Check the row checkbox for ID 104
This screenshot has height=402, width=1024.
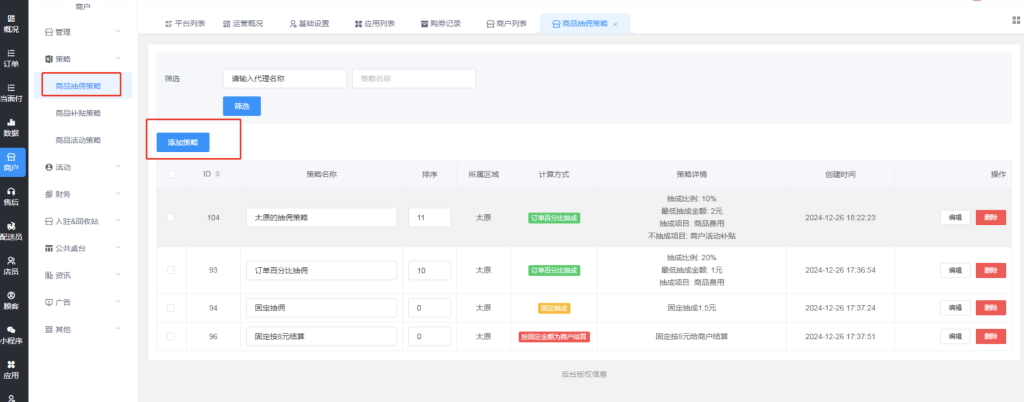(171, 217)
